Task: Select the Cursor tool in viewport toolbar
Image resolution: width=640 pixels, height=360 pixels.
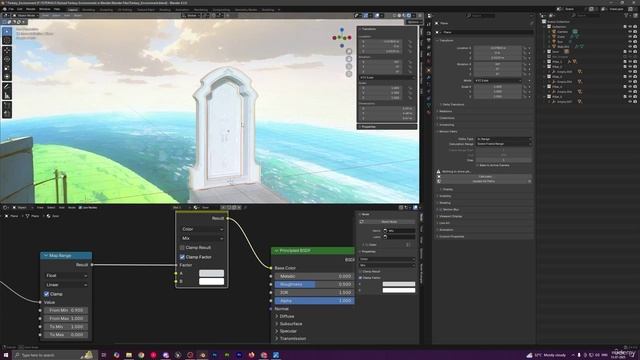Action: [x=7, y=40]
